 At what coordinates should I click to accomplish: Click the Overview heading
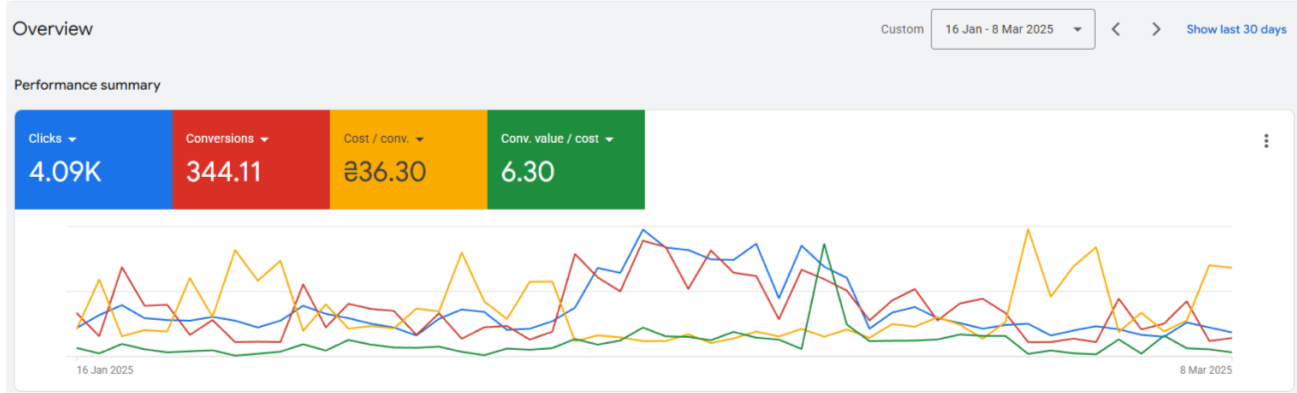coord(53,29)
